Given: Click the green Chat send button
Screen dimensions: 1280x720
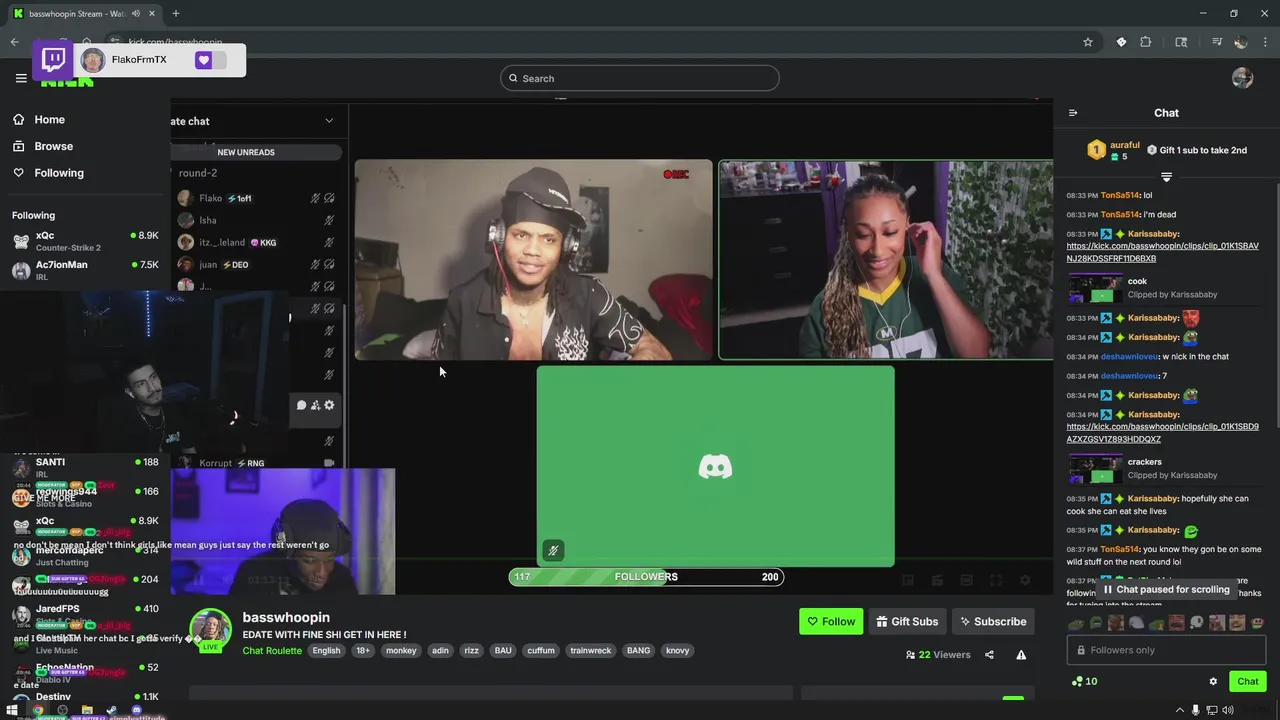Looking at the screenshot, I should pos(1247,681).
